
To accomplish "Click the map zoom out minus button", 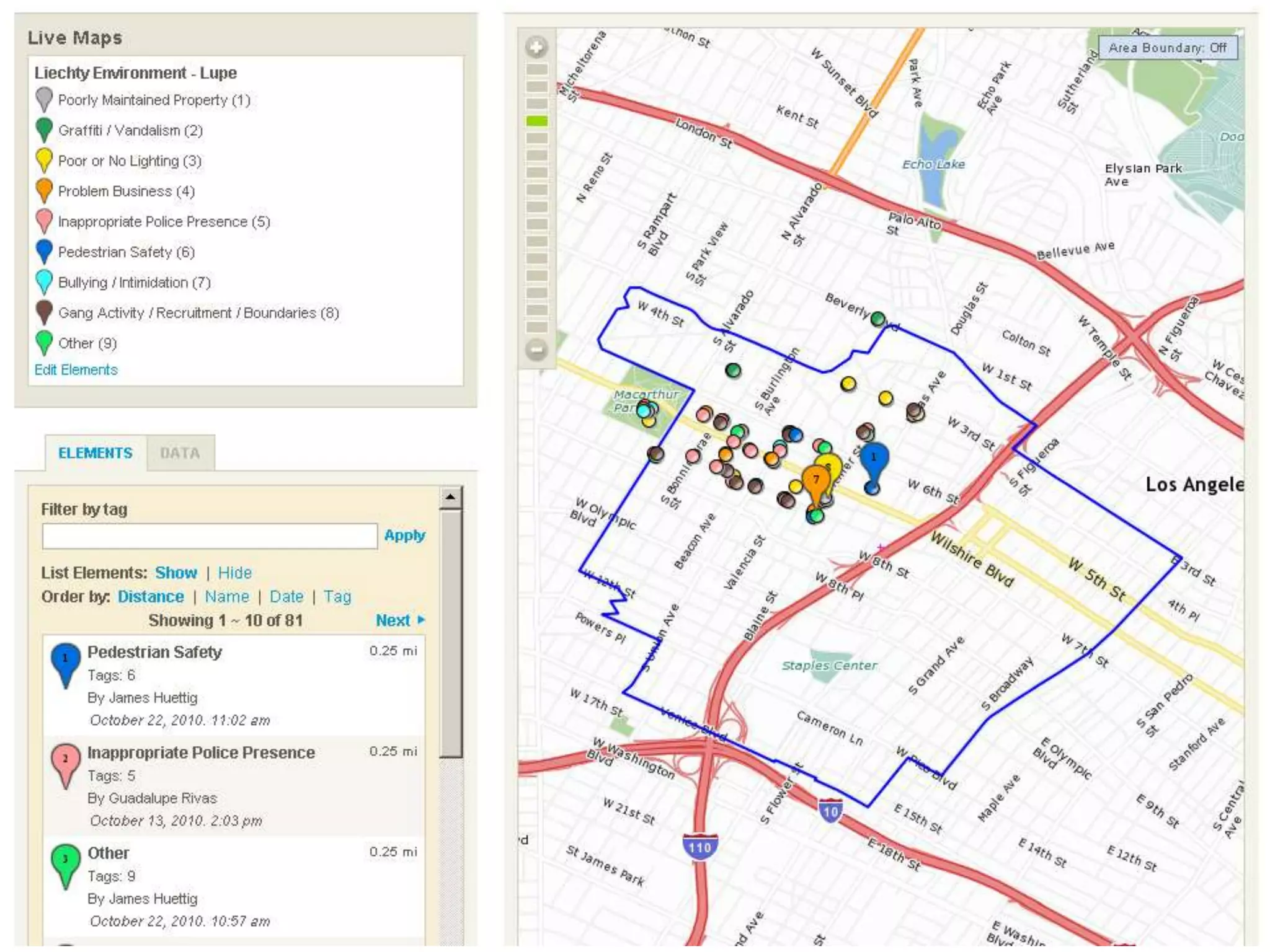I will pos(536,350).
